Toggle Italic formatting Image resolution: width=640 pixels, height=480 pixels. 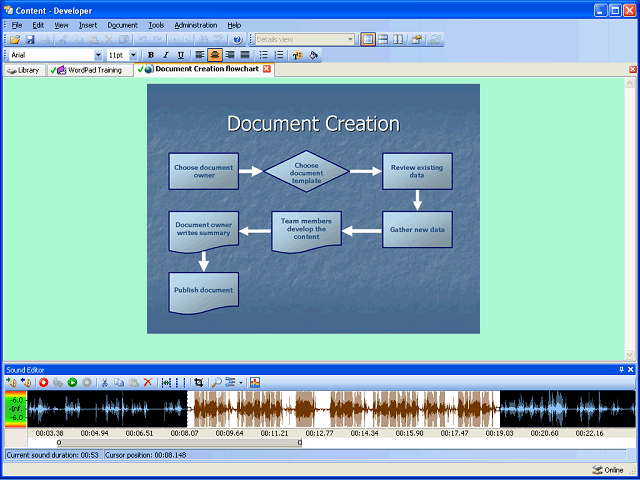tap(166, 55)
